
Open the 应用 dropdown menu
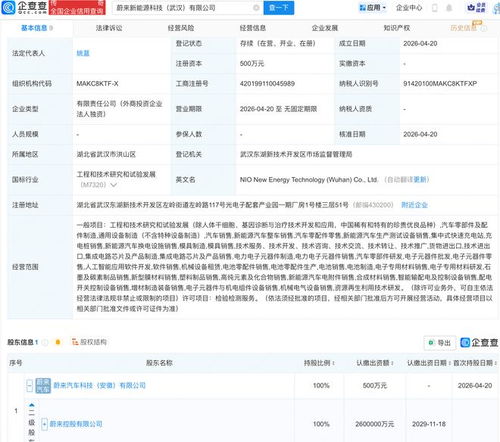pos(373,8)
